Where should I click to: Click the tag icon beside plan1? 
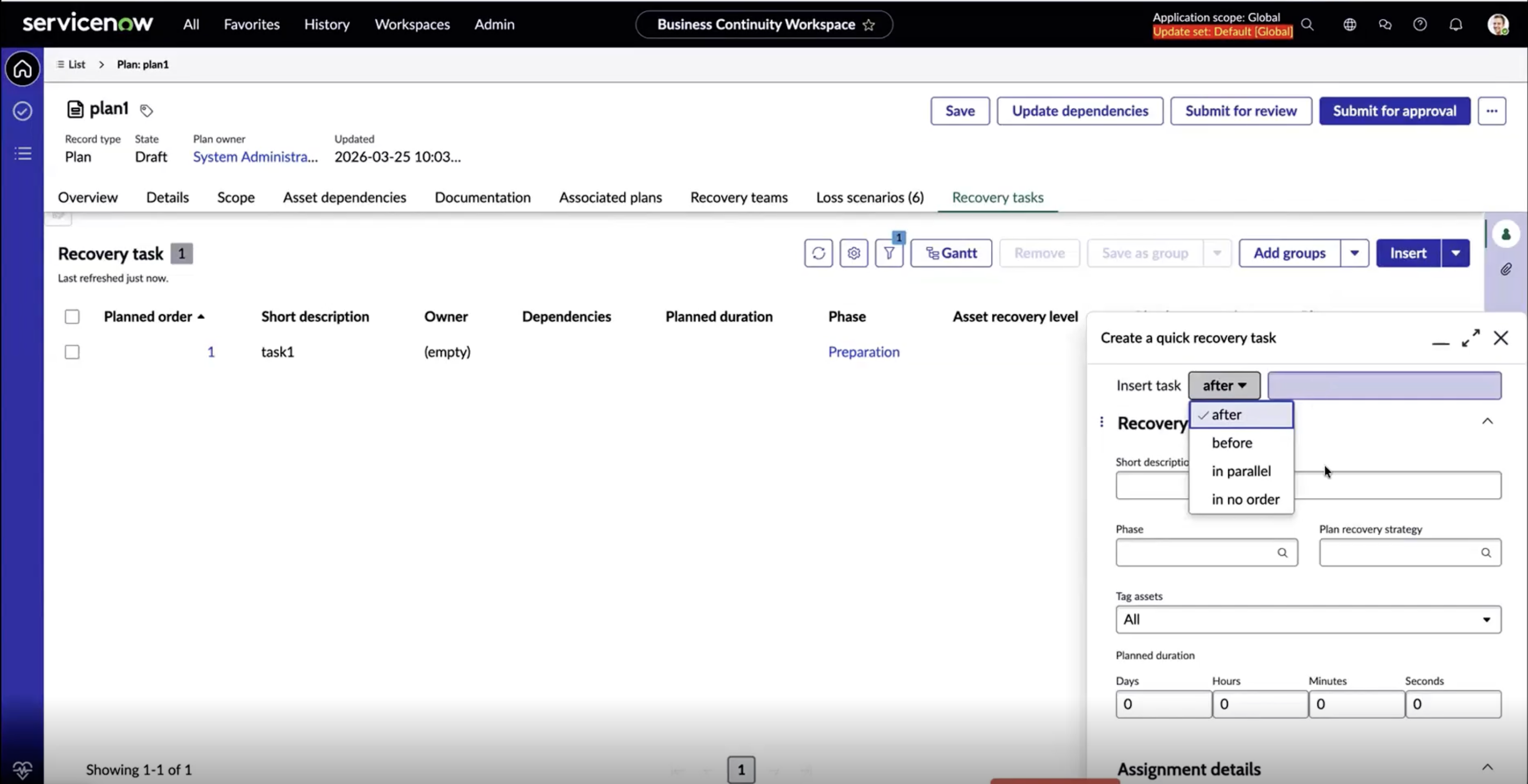coord(146,110)
